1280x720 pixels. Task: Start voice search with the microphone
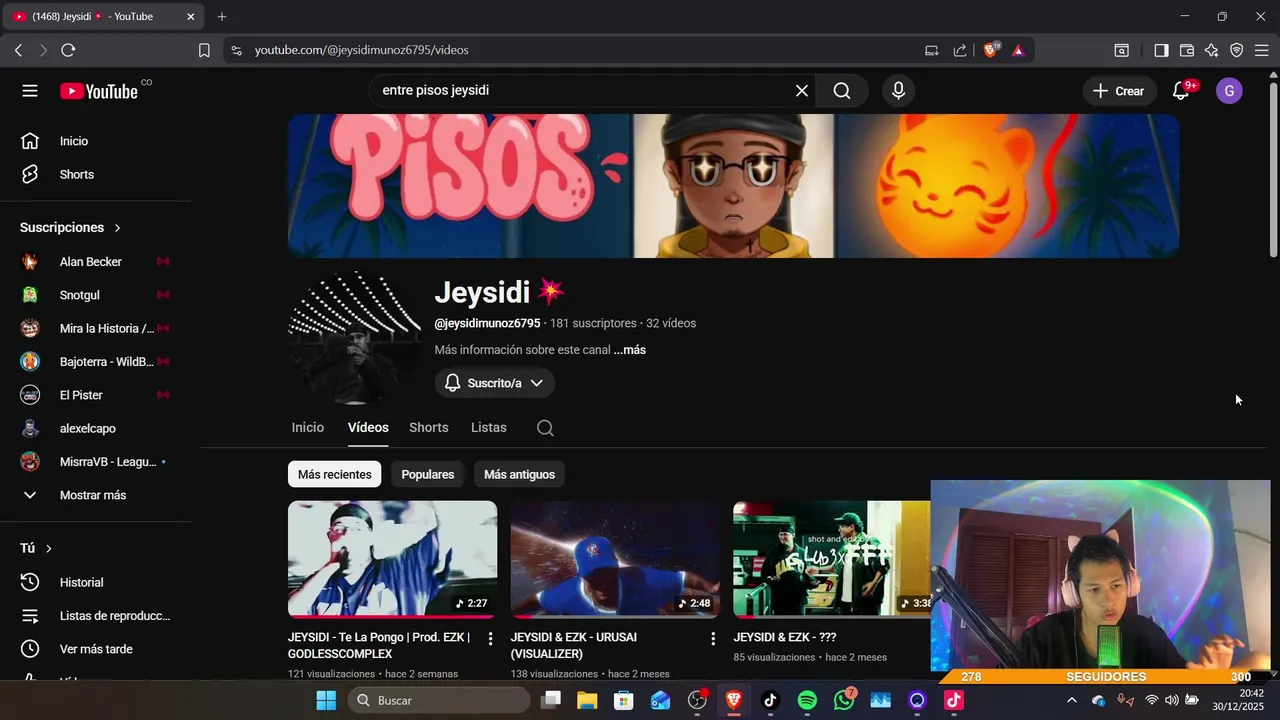tap(898, 91)
